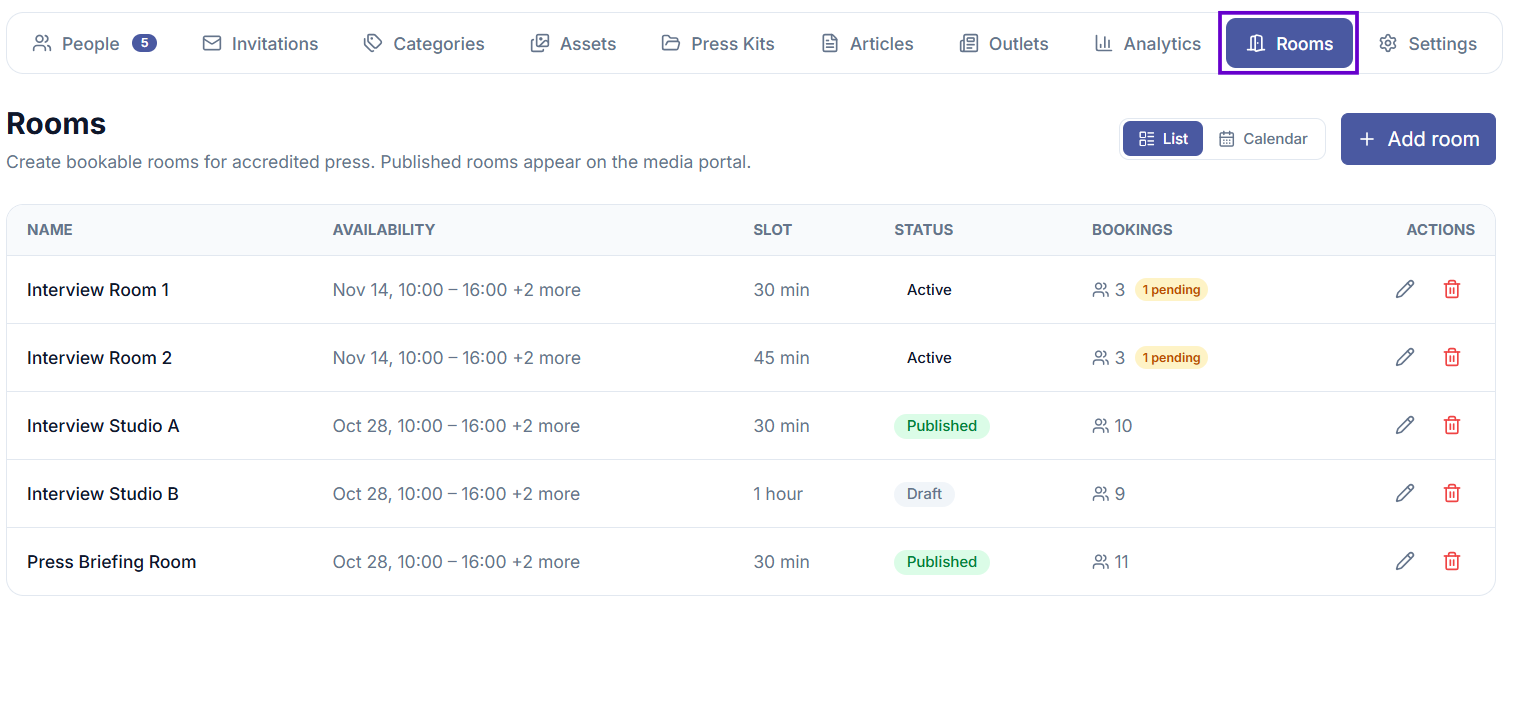
Task: Delete Interview Room 1 with trash icon
Action: click(1452, 289)
